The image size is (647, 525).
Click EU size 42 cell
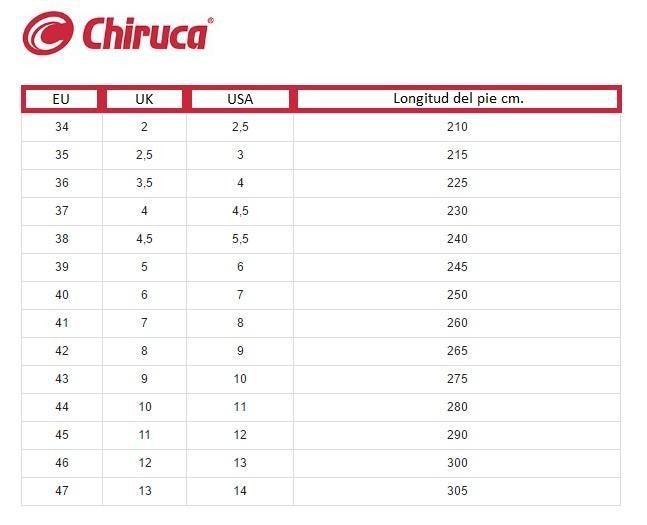coord(62,351)
